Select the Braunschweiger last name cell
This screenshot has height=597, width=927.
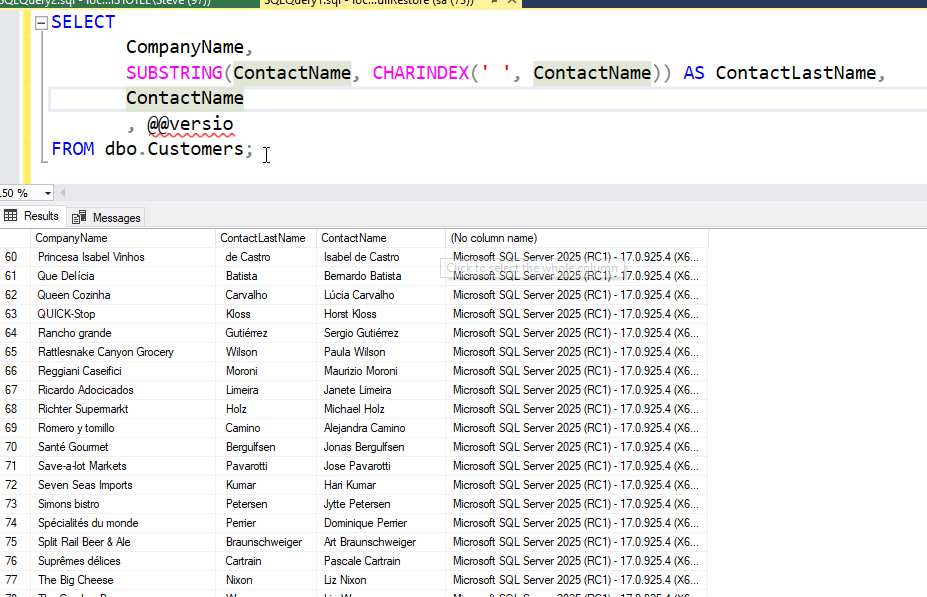(x=264, y=542)
